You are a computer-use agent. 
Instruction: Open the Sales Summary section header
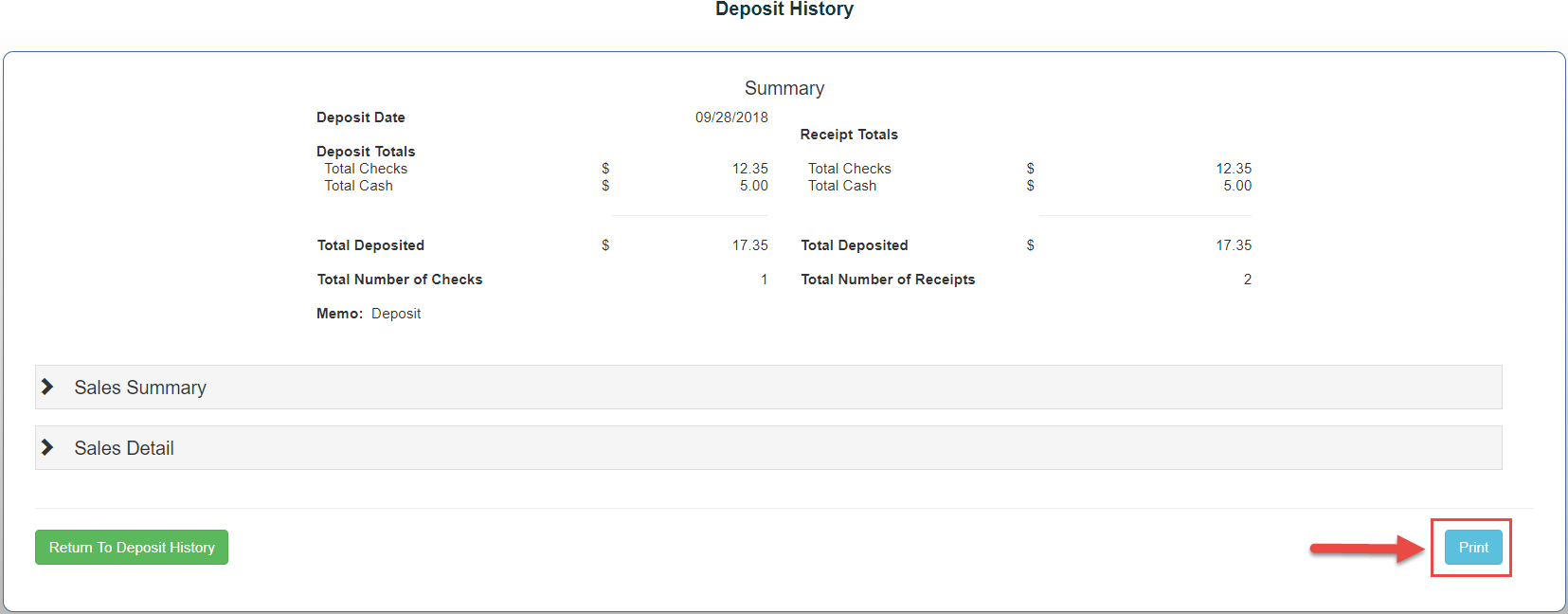coord(768,388)
